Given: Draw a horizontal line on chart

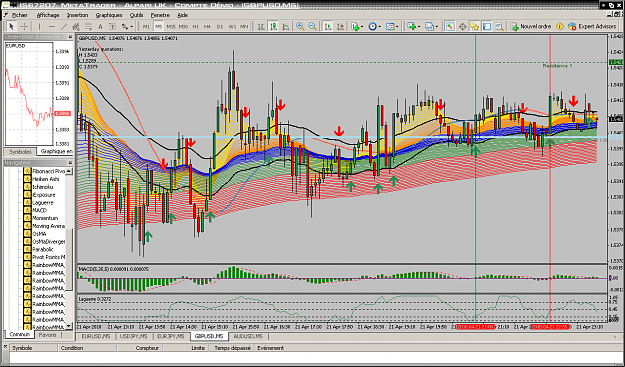Looking at the screenshot, I should pyautogui.click(x=51, y=27).
